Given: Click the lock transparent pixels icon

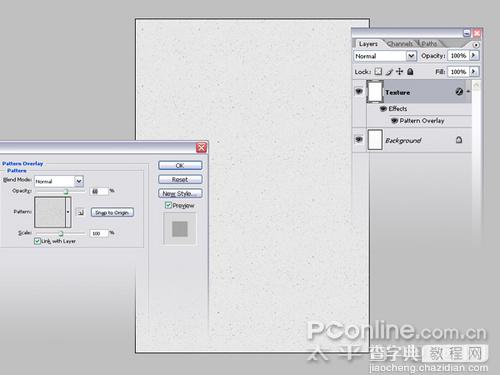Looking at the screenshot, I should (x=378, y=71).
